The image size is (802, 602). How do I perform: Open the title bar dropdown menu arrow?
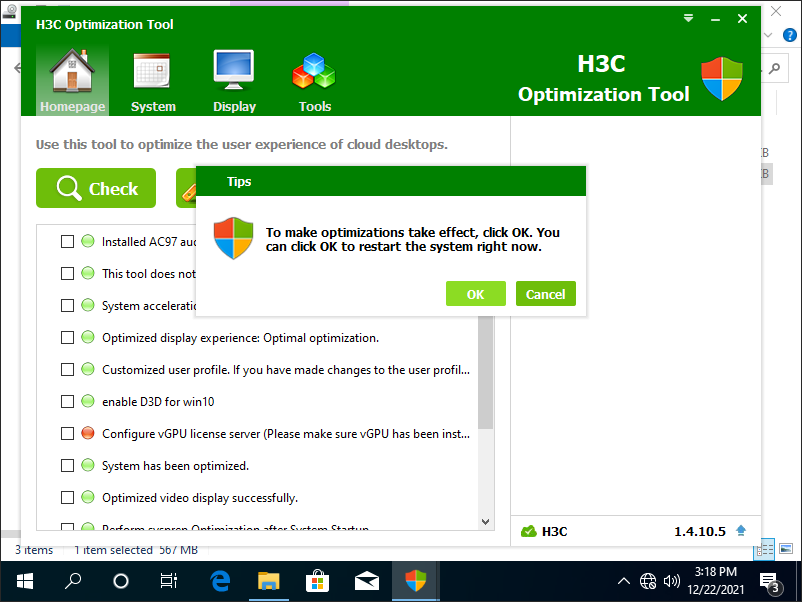688,18
